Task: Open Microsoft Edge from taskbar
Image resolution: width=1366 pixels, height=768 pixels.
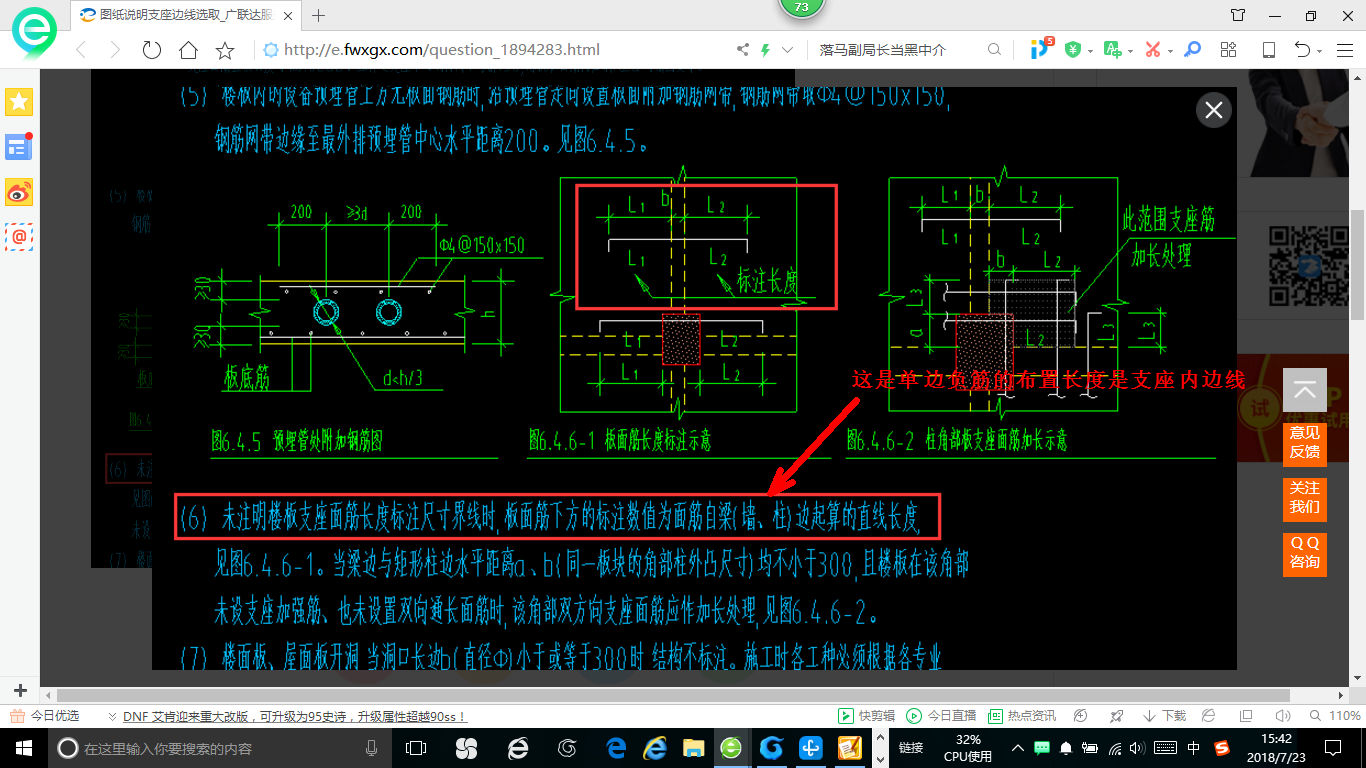Action: 615,747
